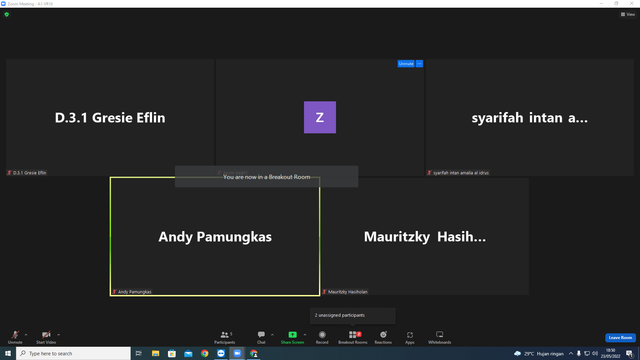The height and width of the screenshot is (360, 640).
Task: Select Andy Pamungkas video tile
Action: [x=215, y=236]
